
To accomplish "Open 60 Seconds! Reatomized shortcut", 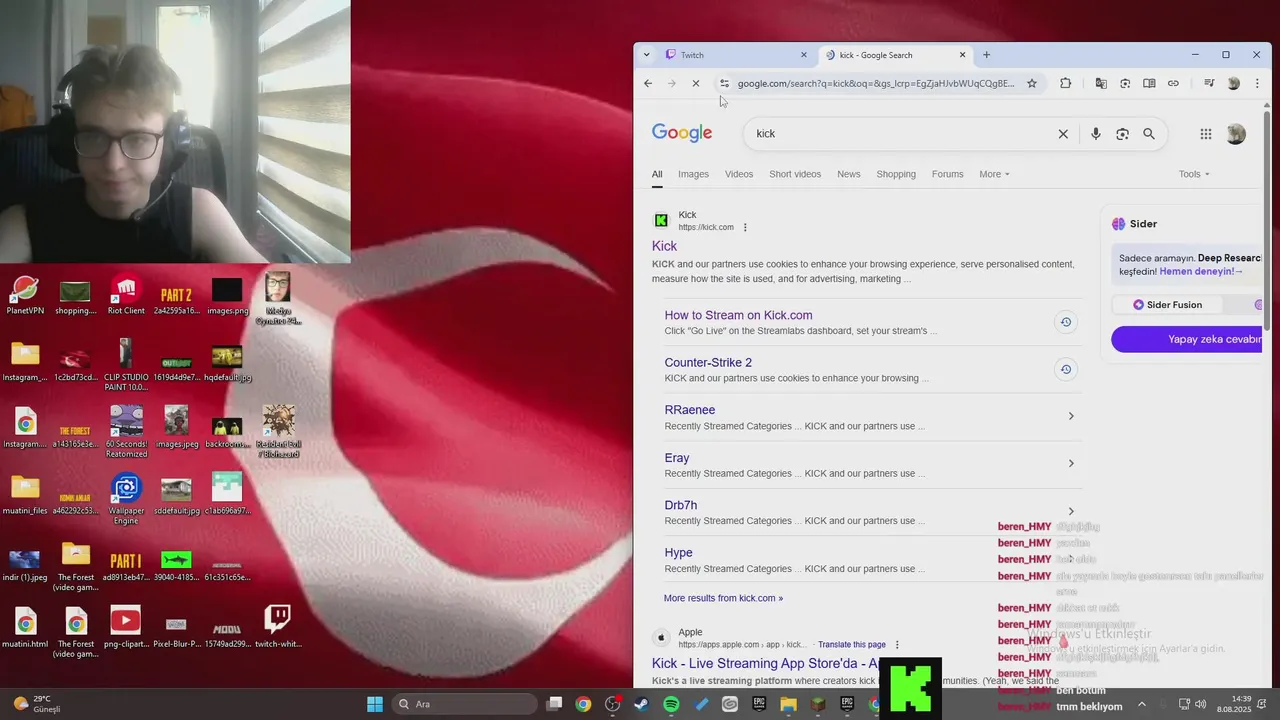I will 126,432.
